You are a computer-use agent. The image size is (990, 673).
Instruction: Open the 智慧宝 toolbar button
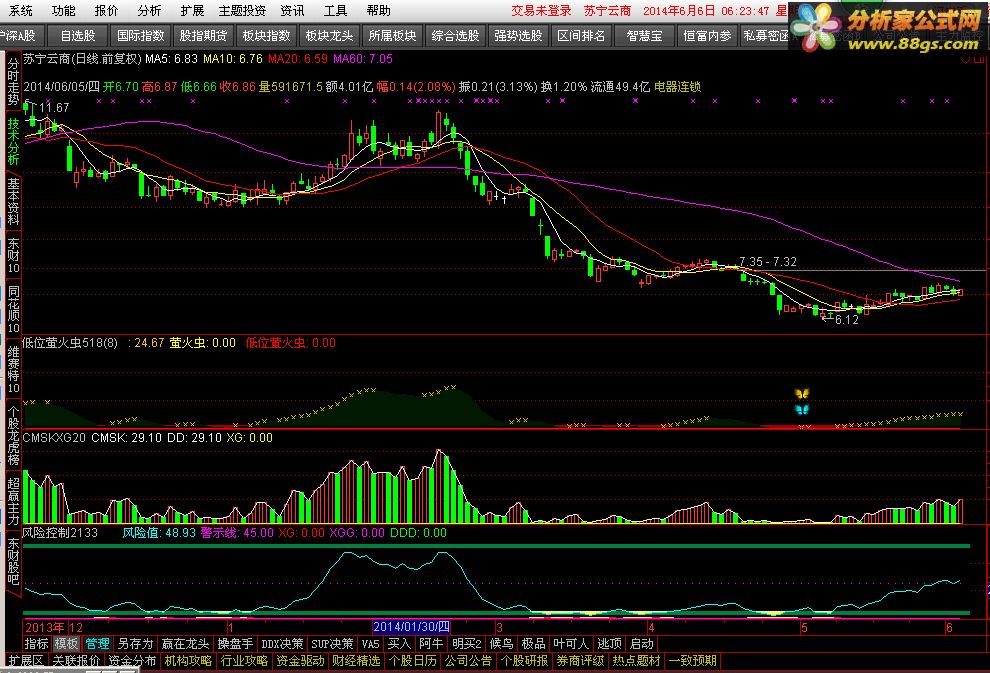point(644,36)
